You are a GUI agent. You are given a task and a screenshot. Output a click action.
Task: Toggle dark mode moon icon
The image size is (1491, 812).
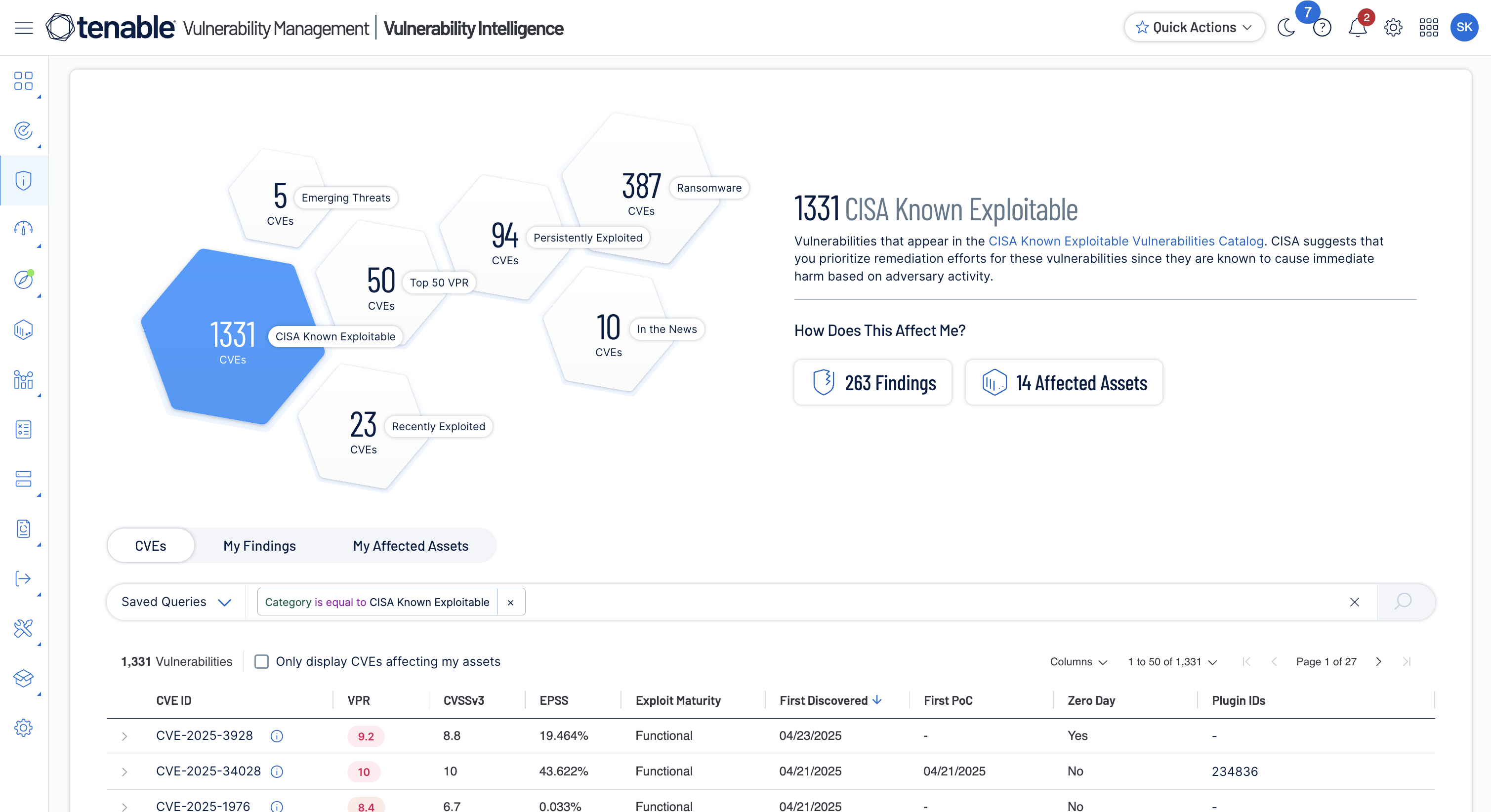[x=1286, y=28]
